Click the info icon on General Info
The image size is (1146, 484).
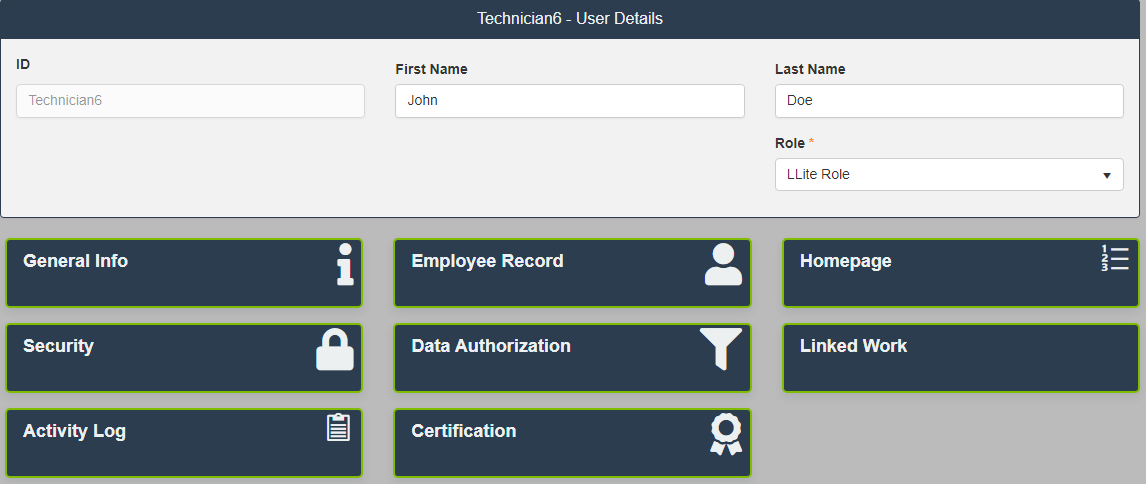[x=345, y=265]
